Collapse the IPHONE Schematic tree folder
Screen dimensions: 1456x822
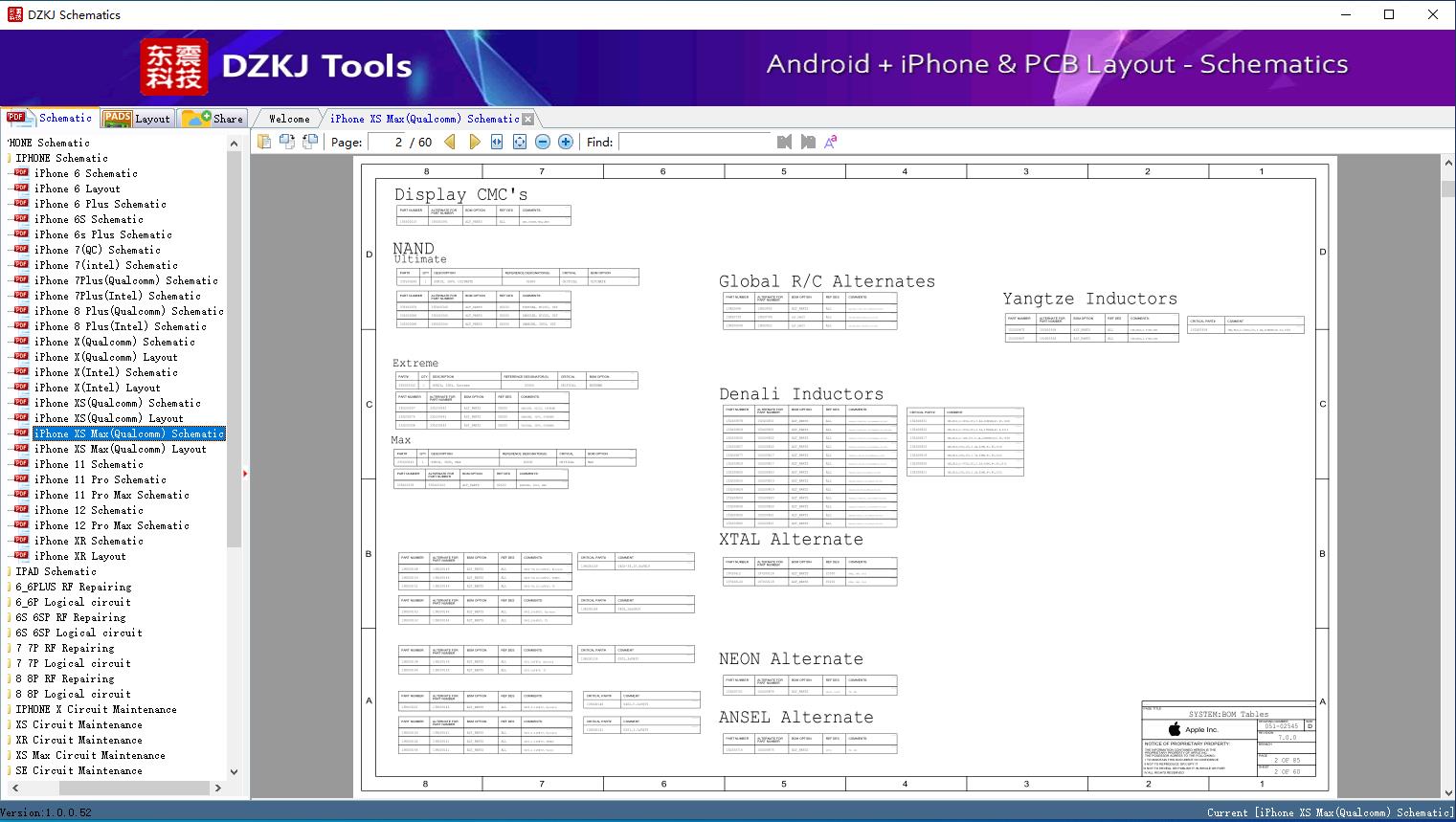[61, 158]
